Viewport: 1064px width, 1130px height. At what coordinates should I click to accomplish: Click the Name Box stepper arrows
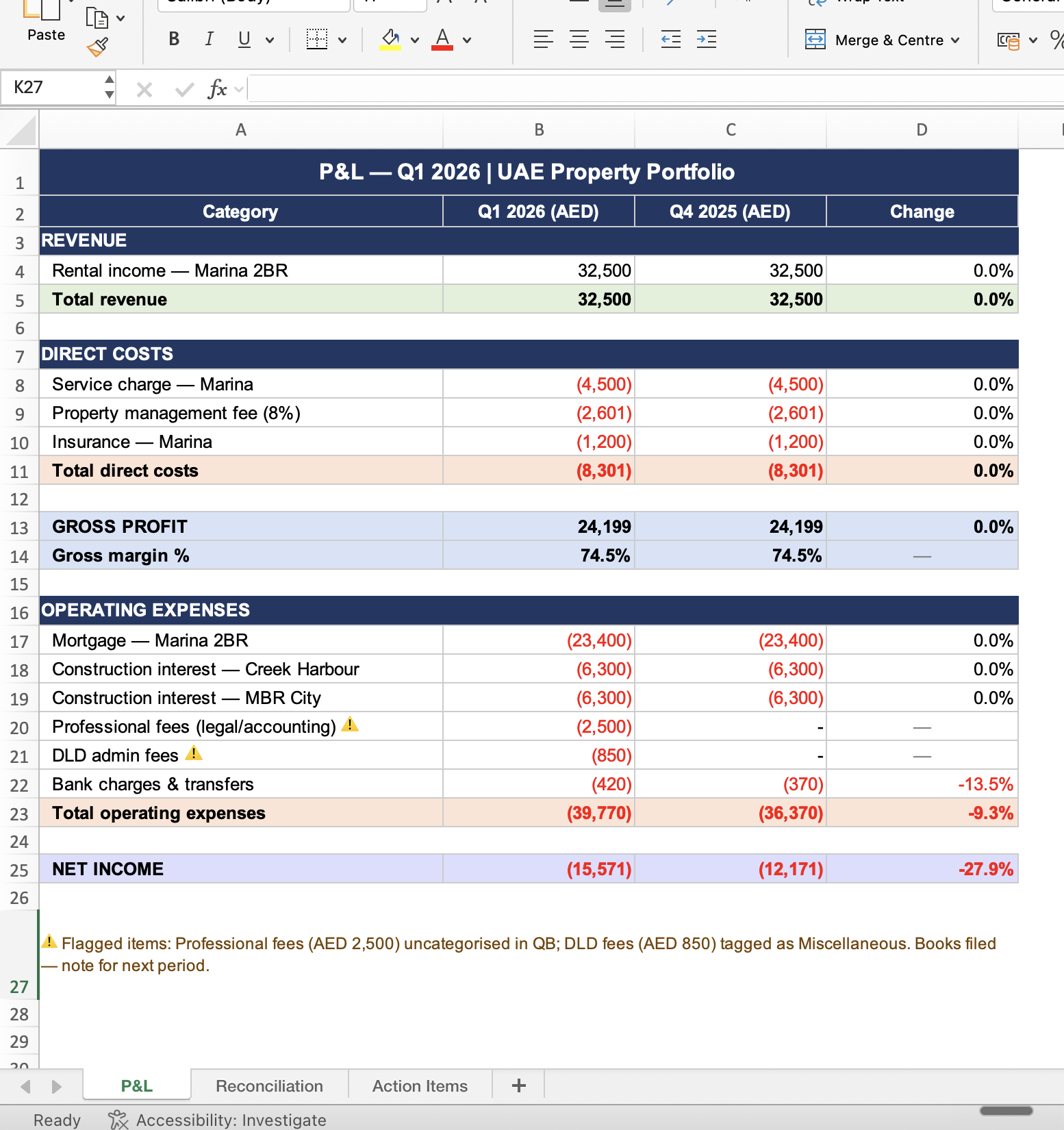[110, 88]
